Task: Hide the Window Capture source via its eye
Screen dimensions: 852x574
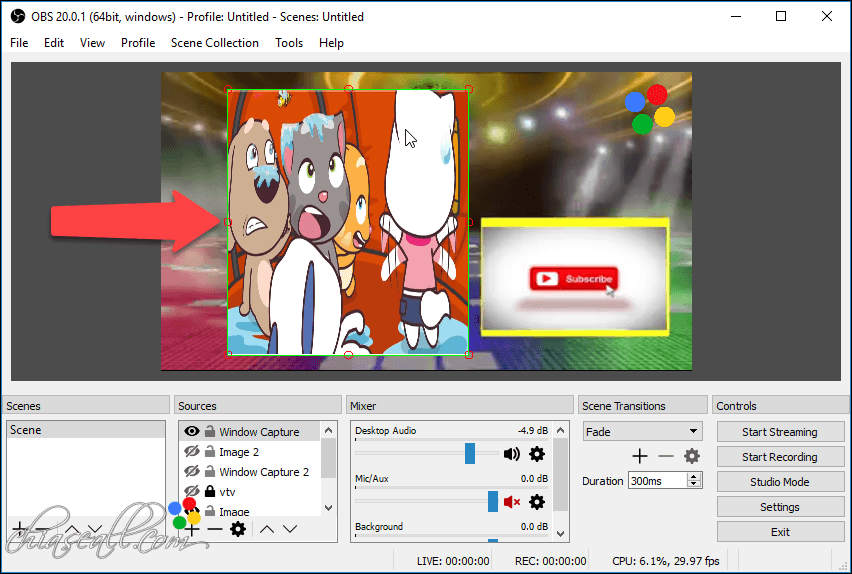Action: coord(192,432)
